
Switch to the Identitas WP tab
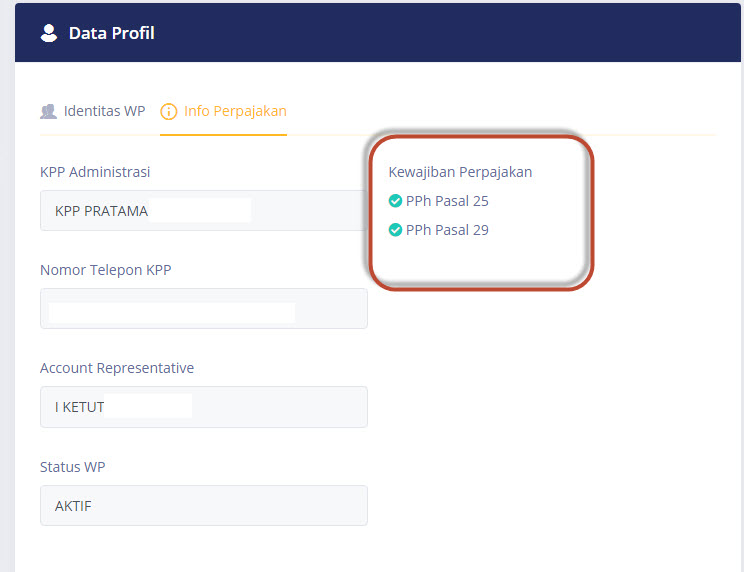pyautogui.click(x=93, y=111)
